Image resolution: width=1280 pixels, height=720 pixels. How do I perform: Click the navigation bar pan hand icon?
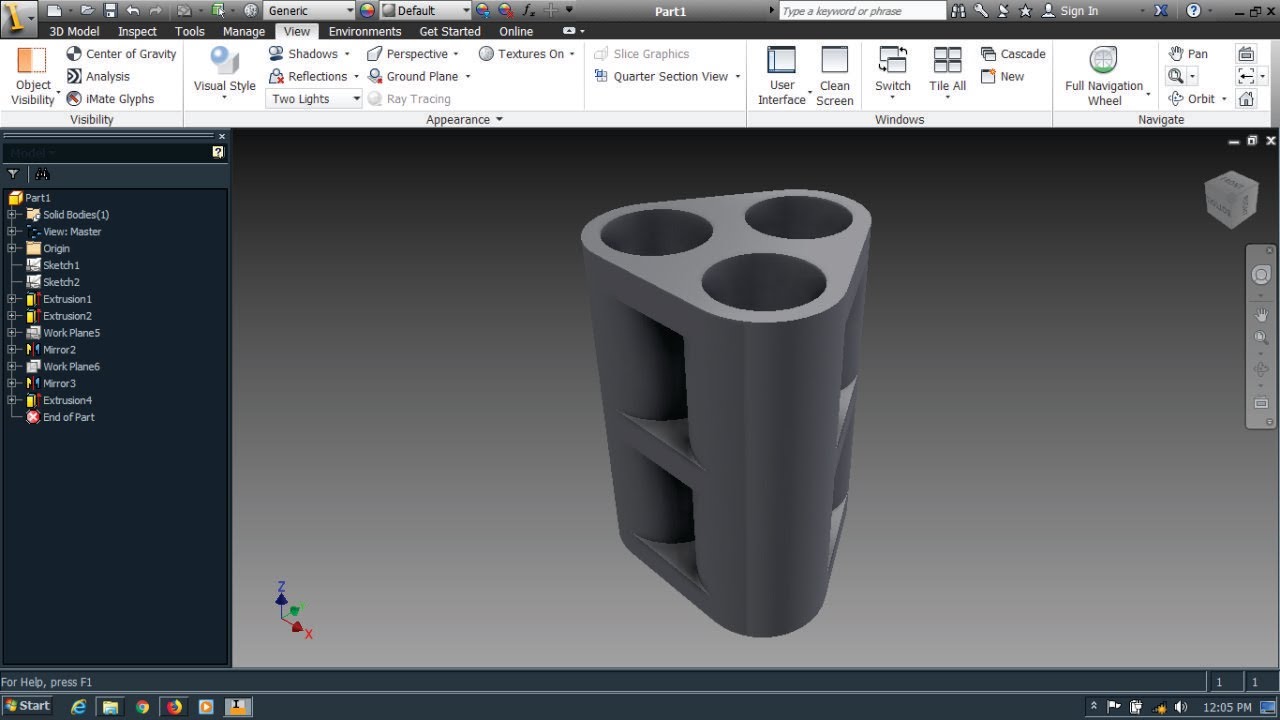click(1261, 314)
